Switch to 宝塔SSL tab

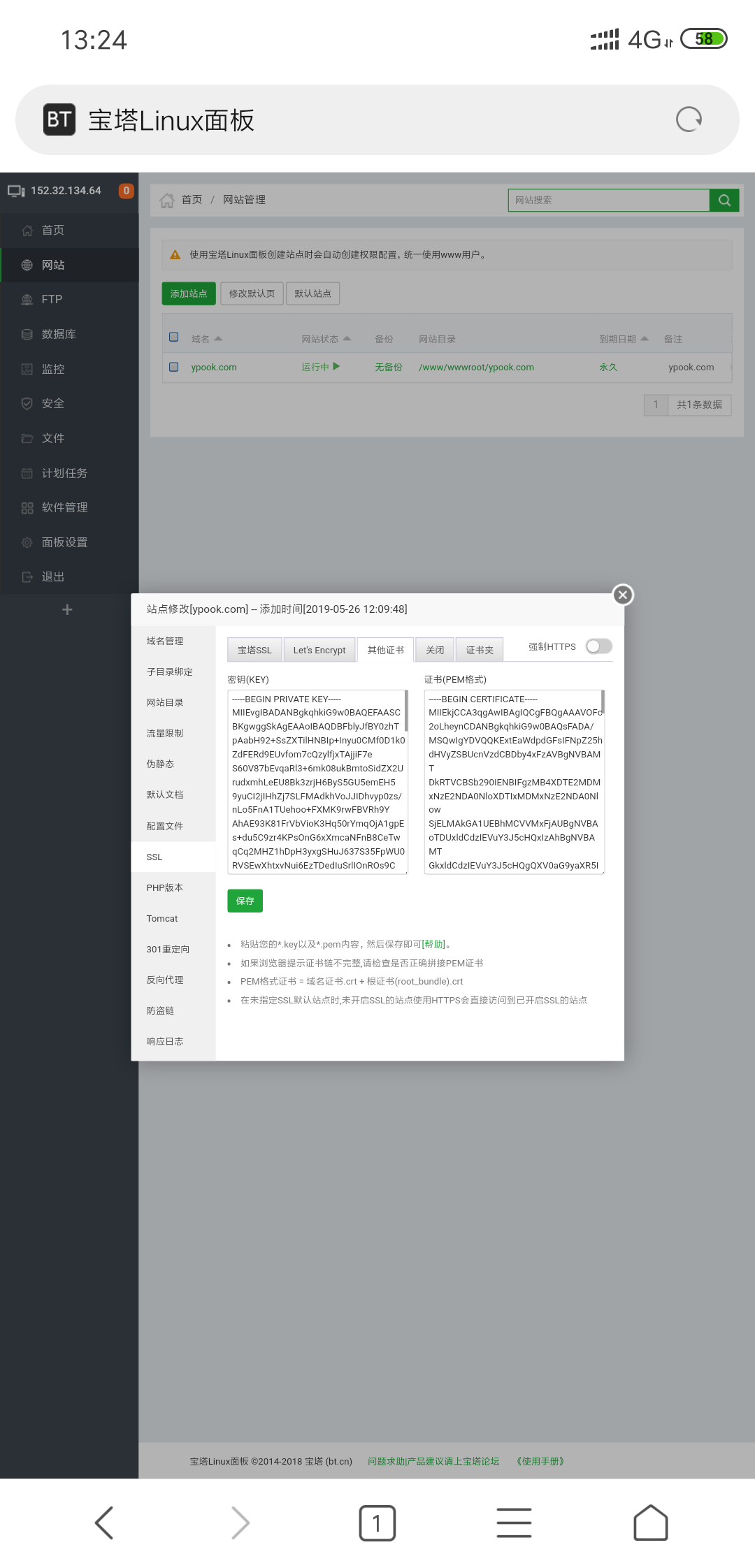[254, 650]
